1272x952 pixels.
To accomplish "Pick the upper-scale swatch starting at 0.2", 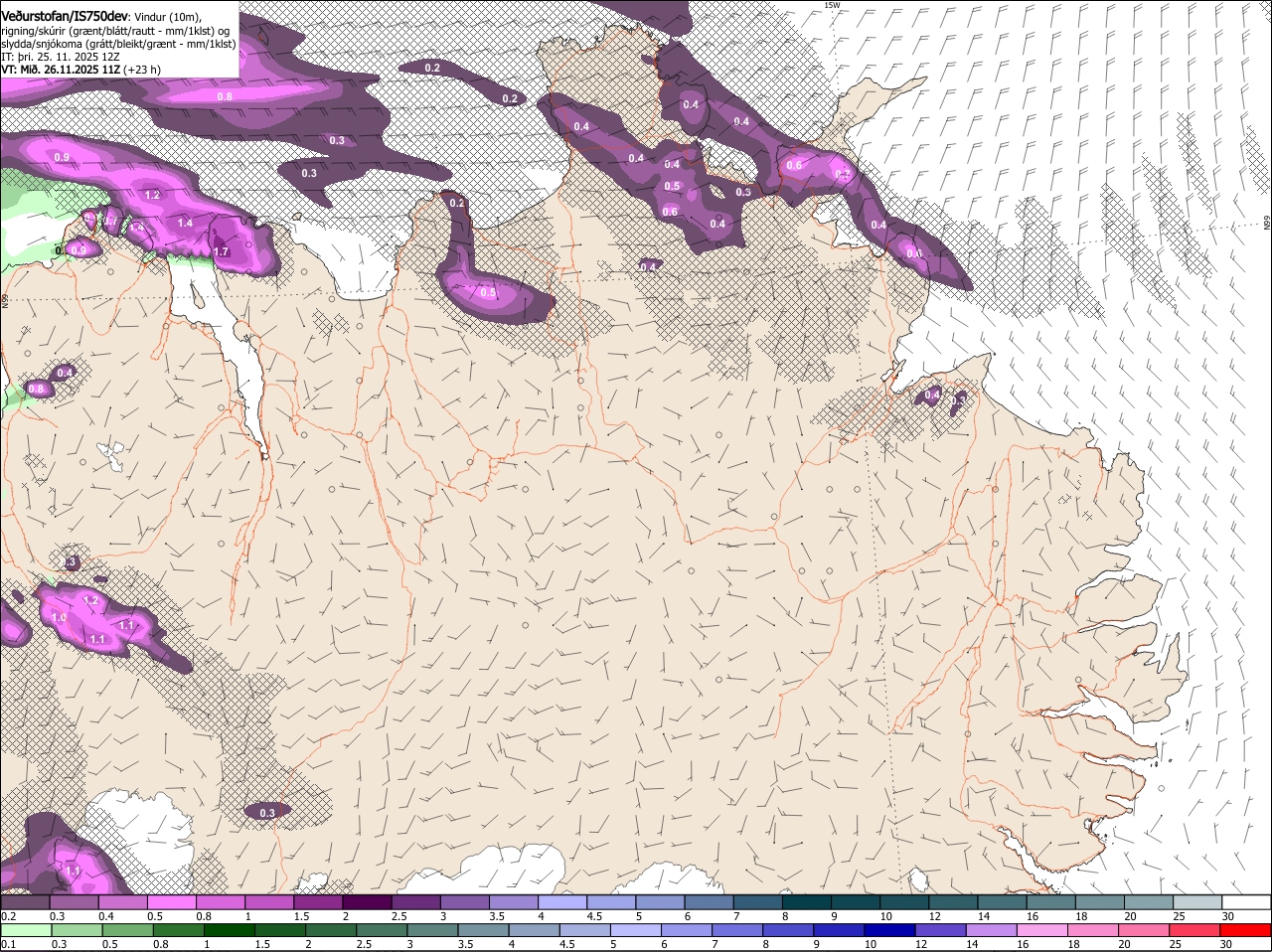I will (25, 902).
